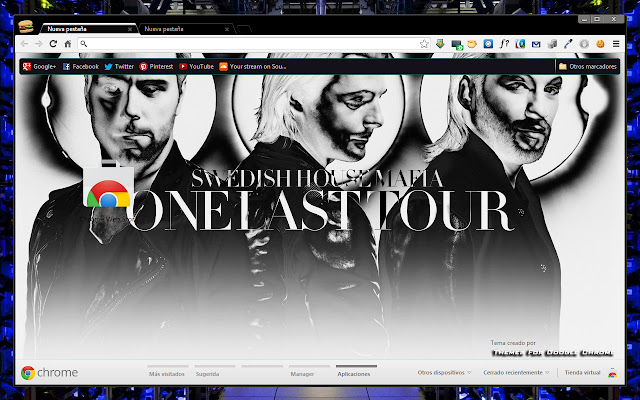Viewport: 640px width, 400px height.
Task: Open the cookie editor extension
Action: point(600,44)
